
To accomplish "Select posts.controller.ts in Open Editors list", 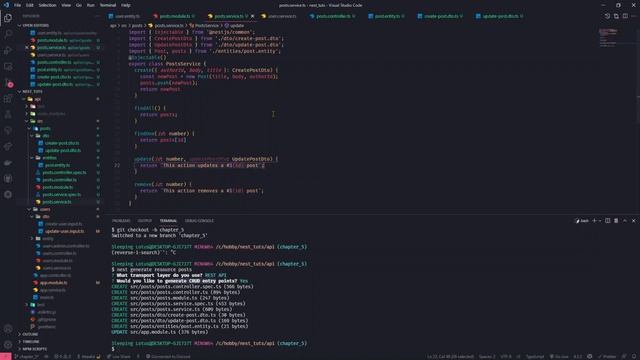I will pos(60,62).
